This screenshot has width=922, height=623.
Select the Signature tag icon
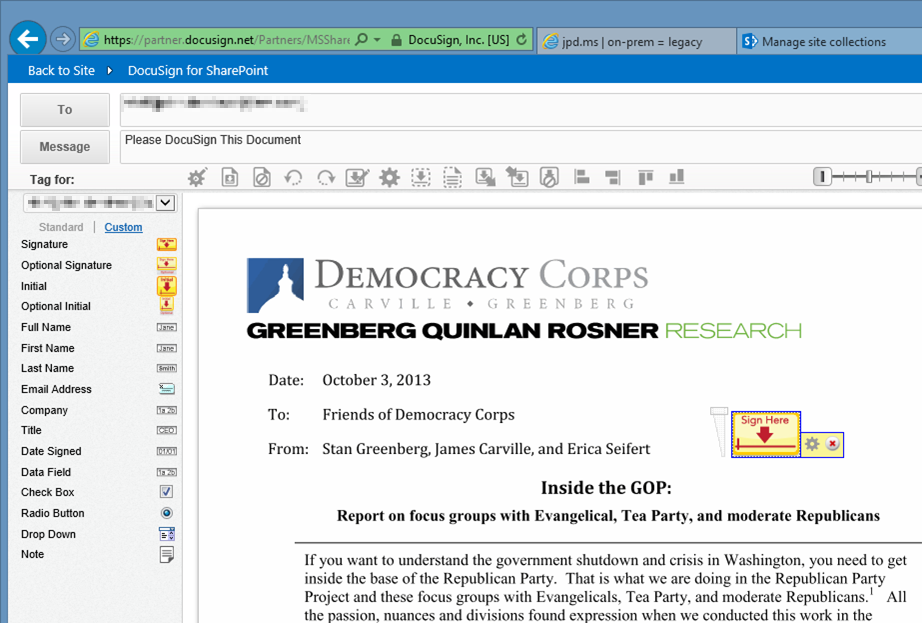tap(167, 244)
